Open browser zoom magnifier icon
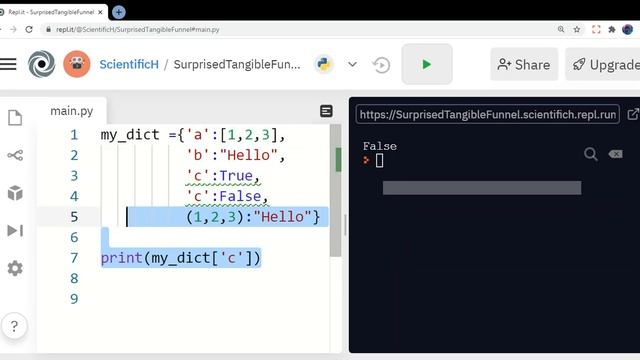The height and width of the screenshot is (360, 640). pos(561,29)
